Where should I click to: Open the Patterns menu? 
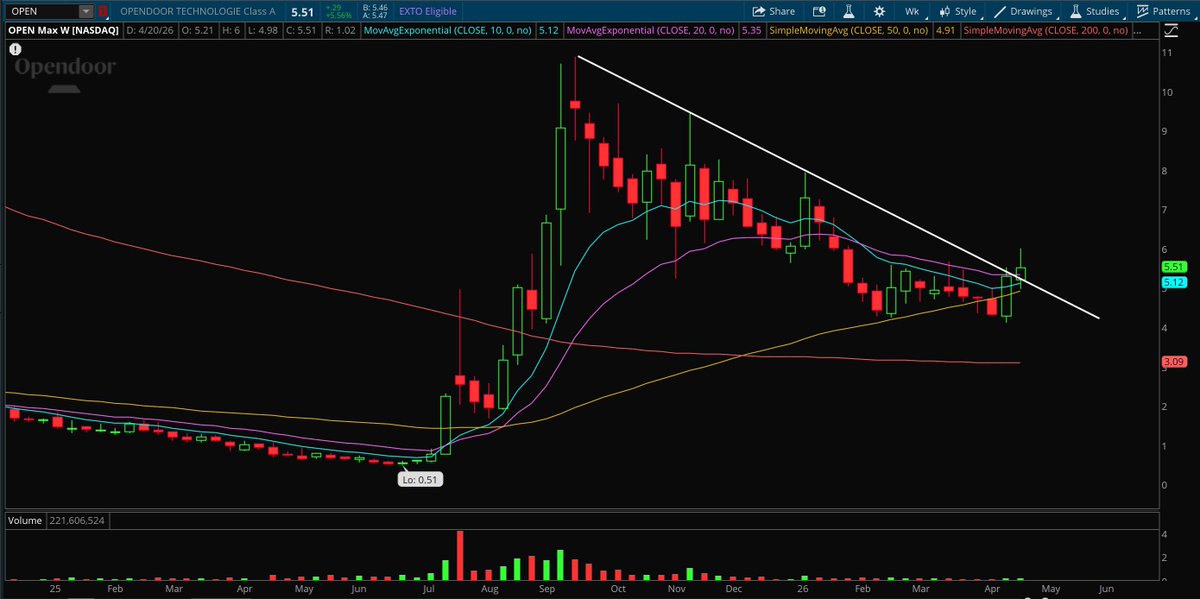[1163, 11]
